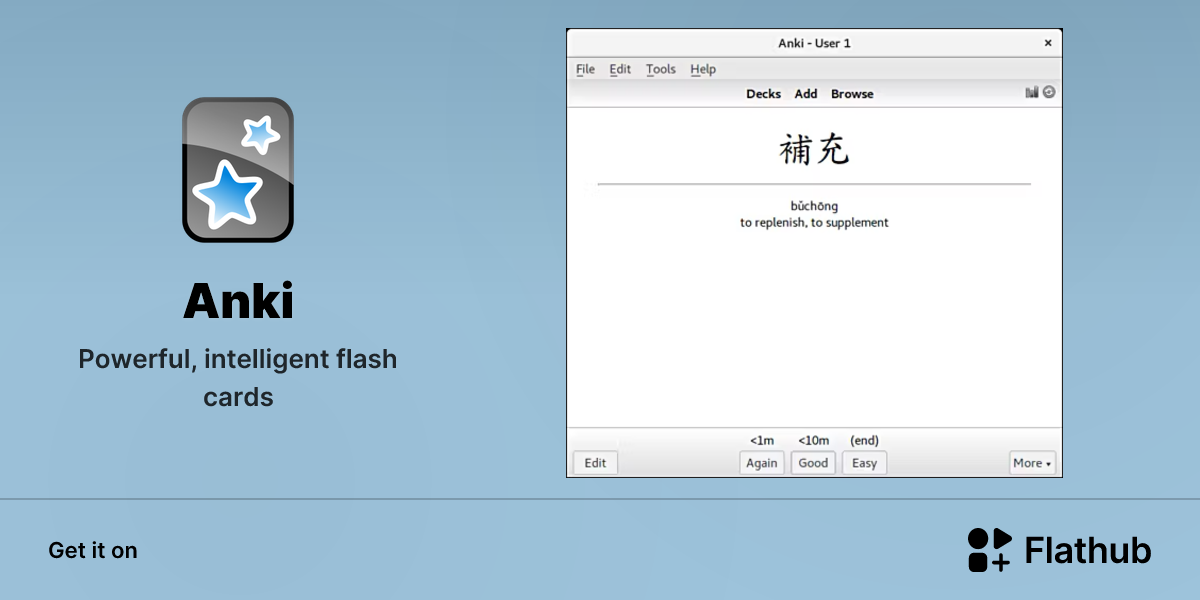1200x600 pixels.
Task: Click the Chinese characters 補充
Action: point(814,150)
